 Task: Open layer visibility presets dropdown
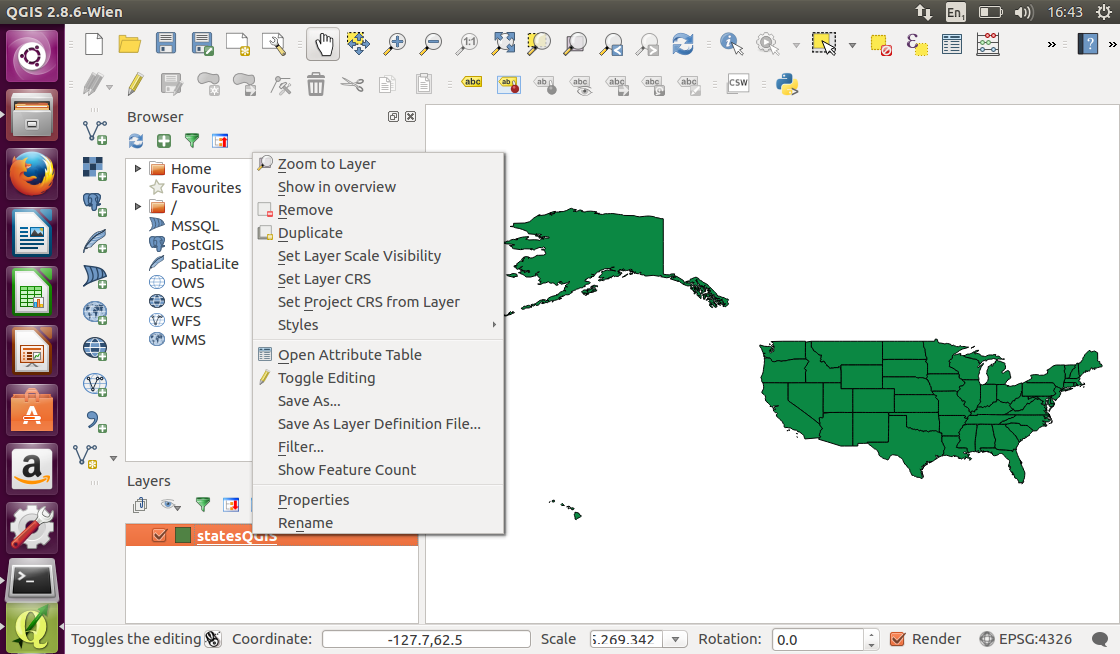(171, 505)
